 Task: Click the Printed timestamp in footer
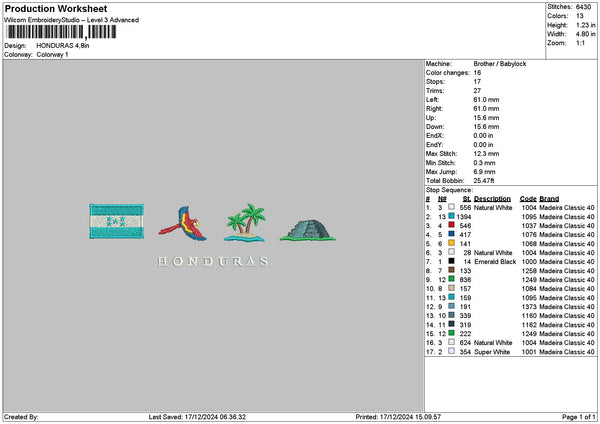[x=398, y=417]
